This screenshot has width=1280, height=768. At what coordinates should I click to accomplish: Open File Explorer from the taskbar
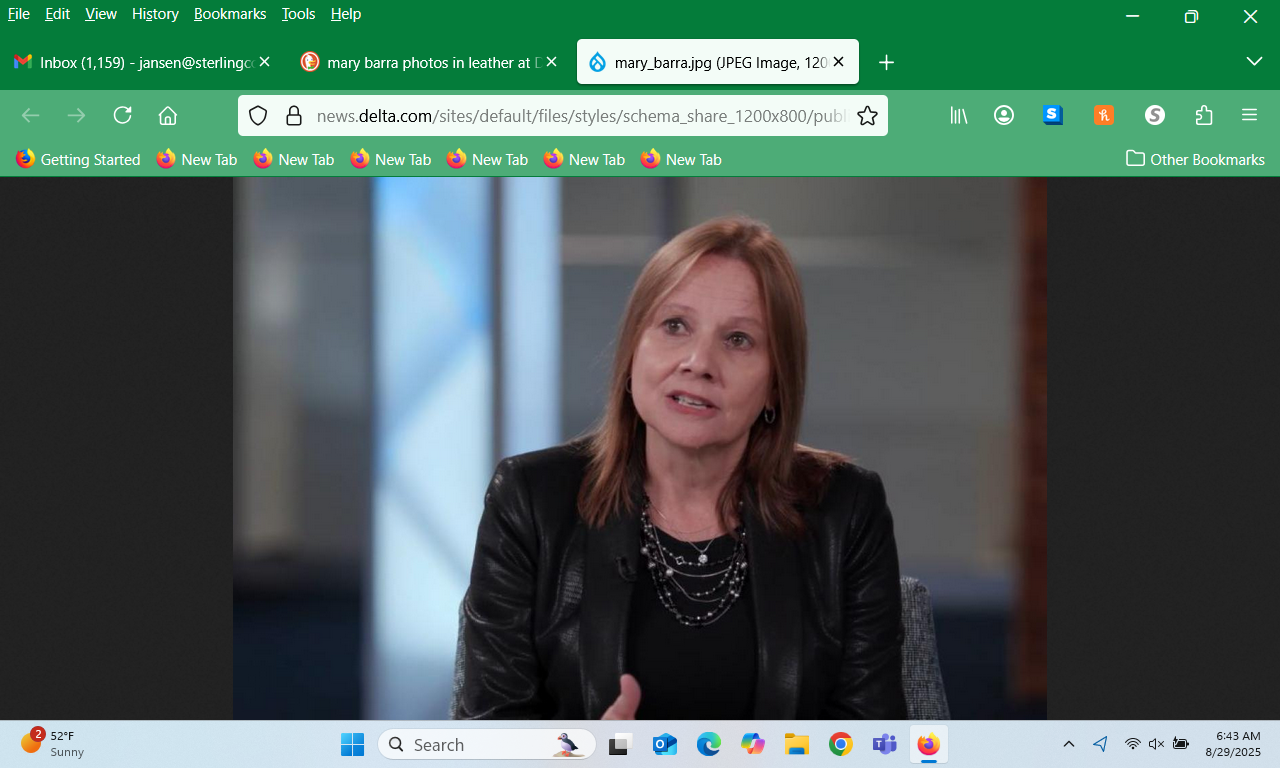(x=797, y=744)
